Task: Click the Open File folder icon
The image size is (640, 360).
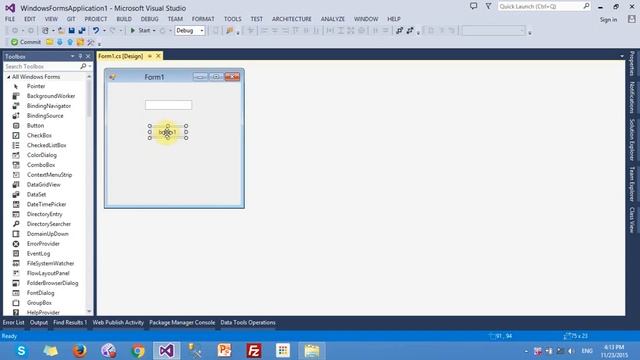Action: pyautogui.click(x=61, y=31)
